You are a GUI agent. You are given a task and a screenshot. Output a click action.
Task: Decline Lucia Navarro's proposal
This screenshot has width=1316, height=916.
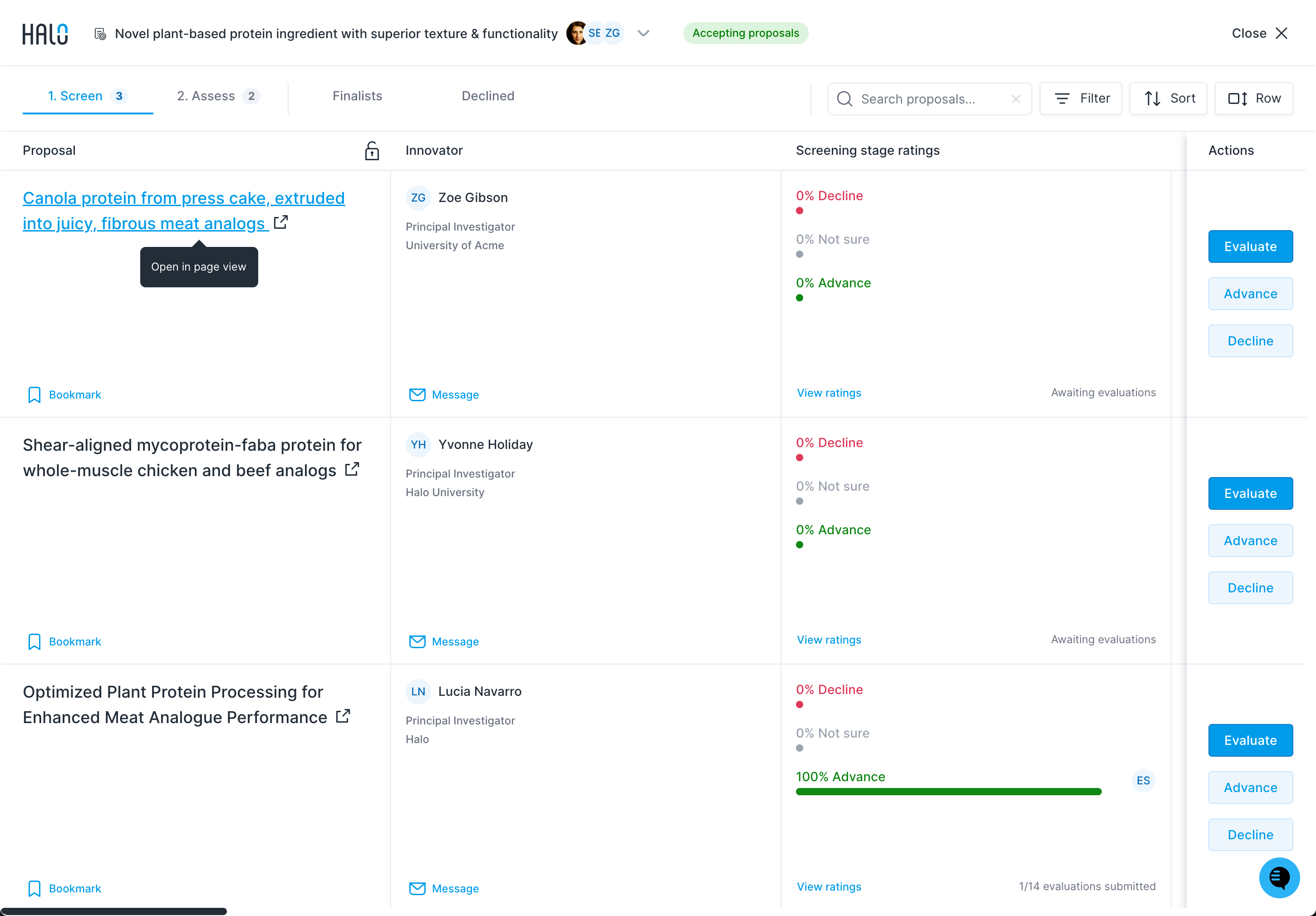[x=1250, y=835]
